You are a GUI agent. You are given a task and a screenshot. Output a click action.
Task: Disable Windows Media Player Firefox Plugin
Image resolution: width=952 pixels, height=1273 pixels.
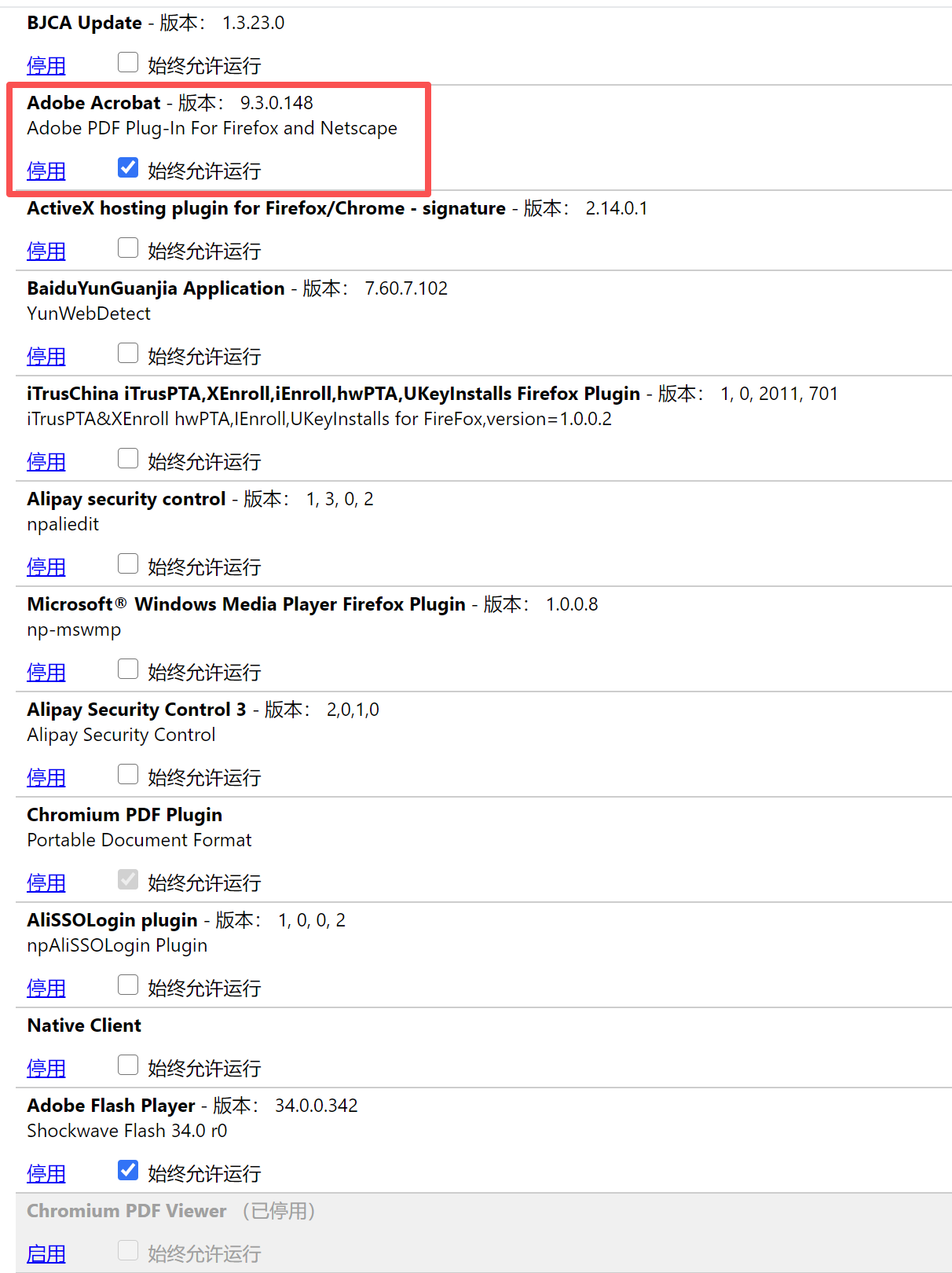[46, 673]
